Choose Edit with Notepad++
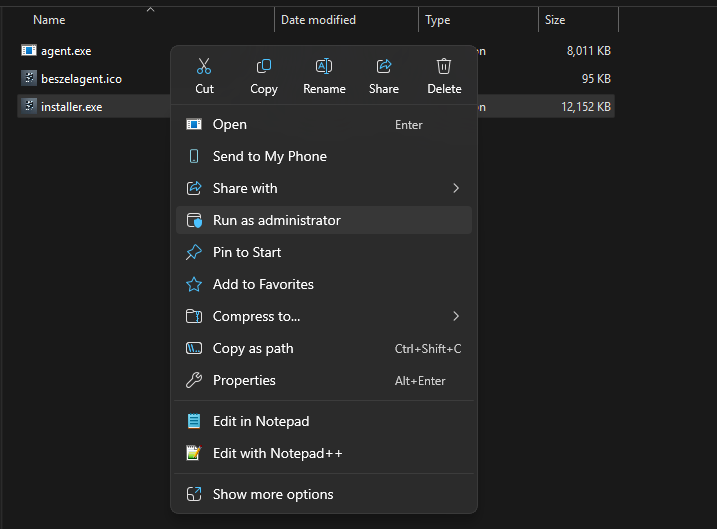 click(x=277, y=453)
